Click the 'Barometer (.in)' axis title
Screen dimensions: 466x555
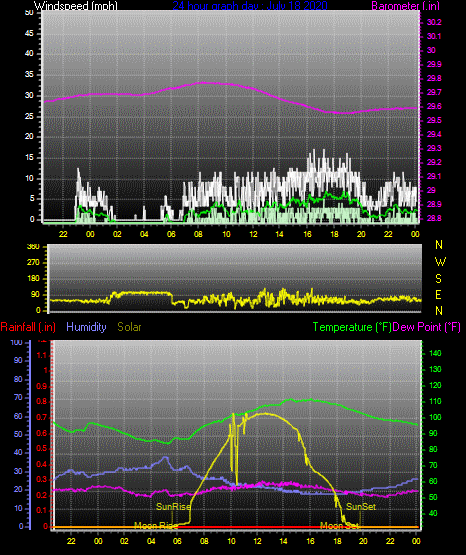406,6
